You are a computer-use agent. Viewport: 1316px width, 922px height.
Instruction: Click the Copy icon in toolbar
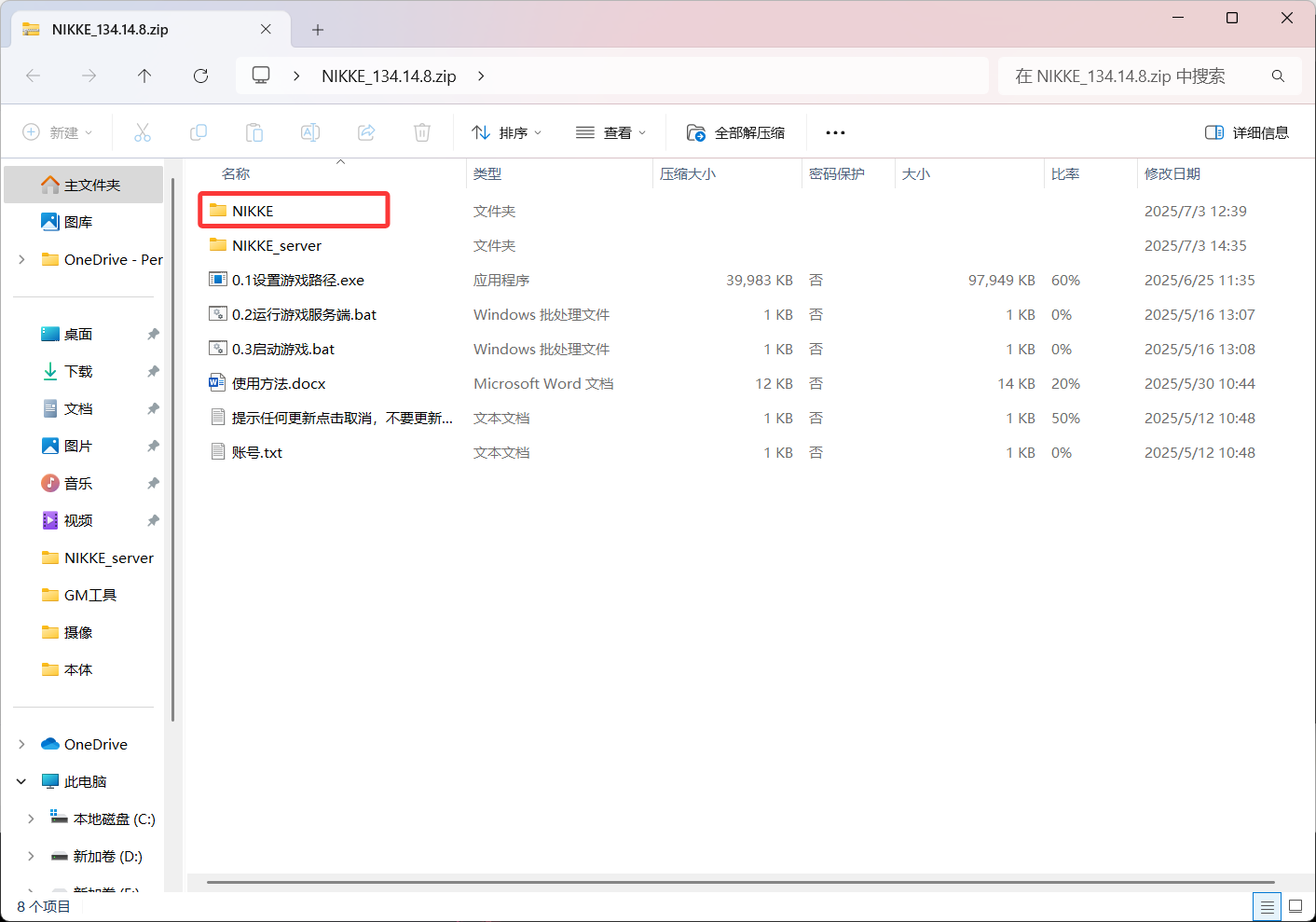click(x=199, y=132)
